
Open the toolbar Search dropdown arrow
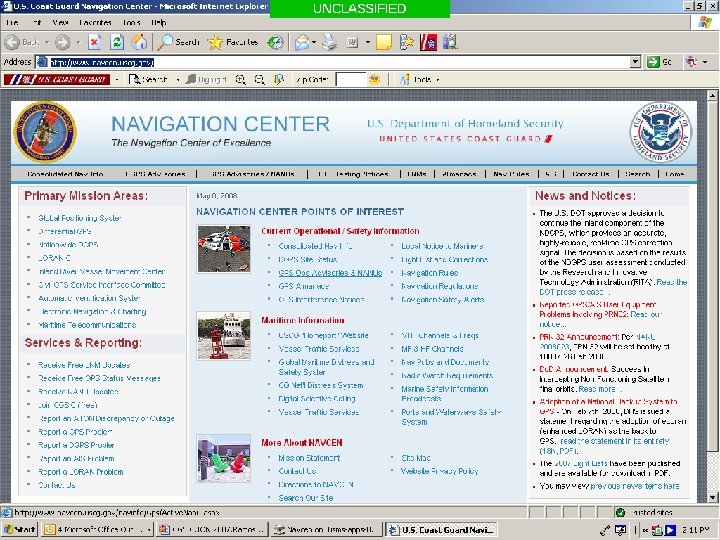[178, 79]
